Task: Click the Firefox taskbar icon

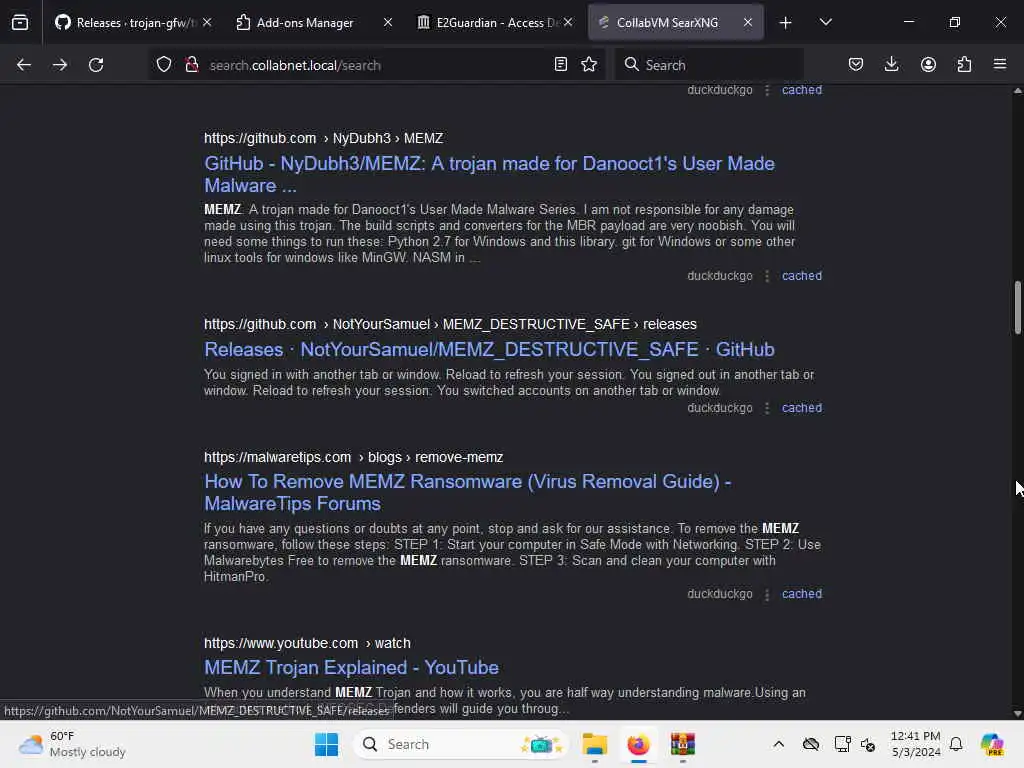Action: coord(639,744)
